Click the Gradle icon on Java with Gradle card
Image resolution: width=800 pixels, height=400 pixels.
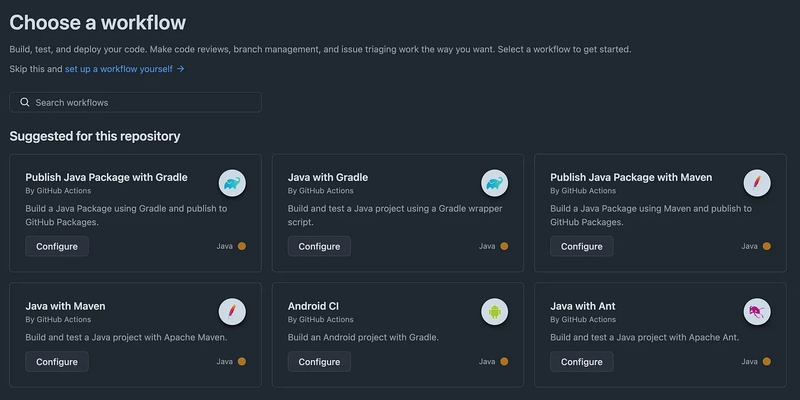pyautogui.click(x=494, y=183)
